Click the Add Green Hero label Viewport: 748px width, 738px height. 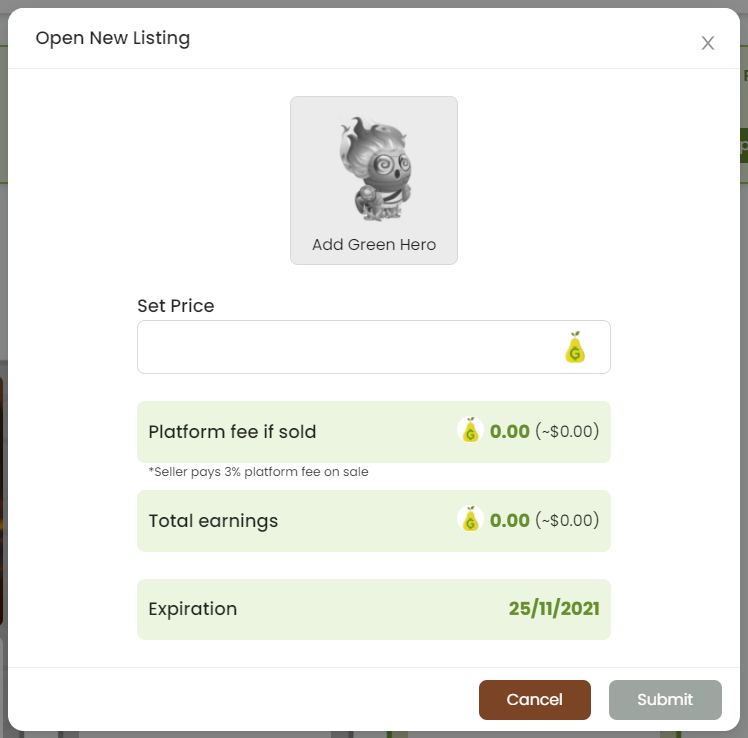374,244
